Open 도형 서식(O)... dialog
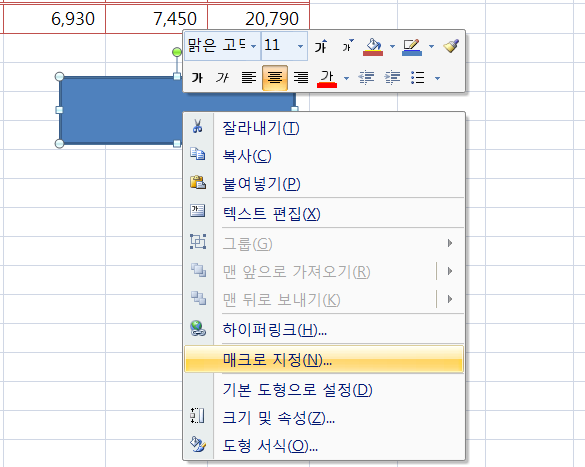585x467 pixels. (x=324, y=445)
